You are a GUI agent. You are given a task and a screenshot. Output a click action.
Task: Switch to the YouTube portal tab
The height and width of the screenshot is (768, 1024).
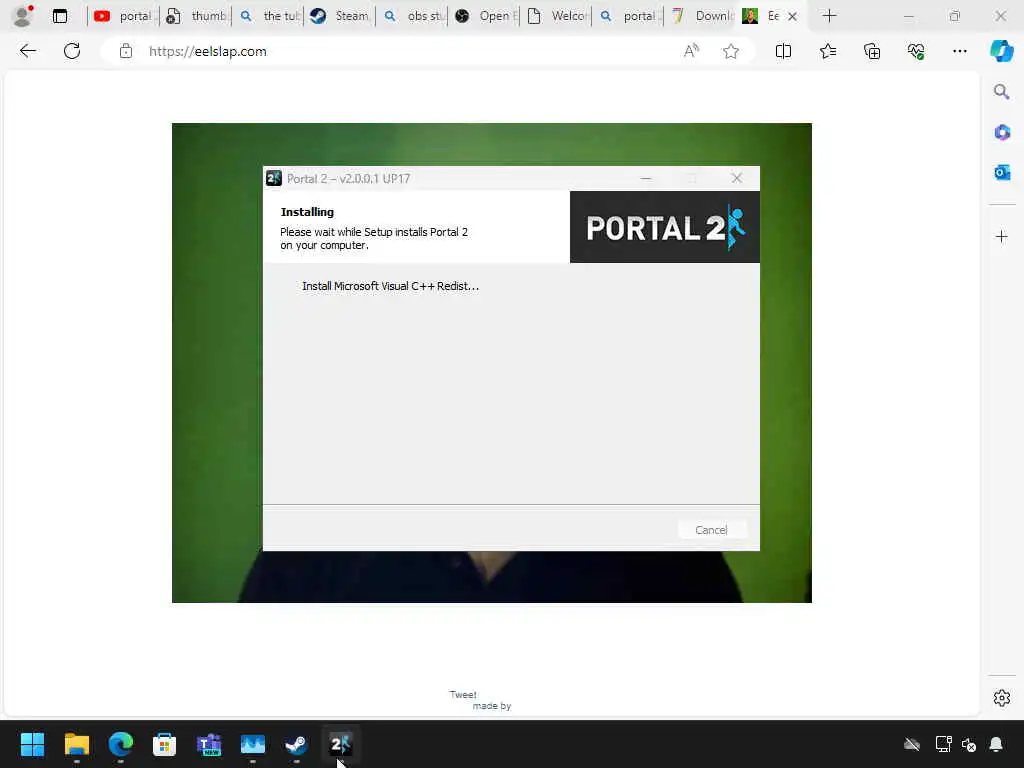click(x=122, y=16)
